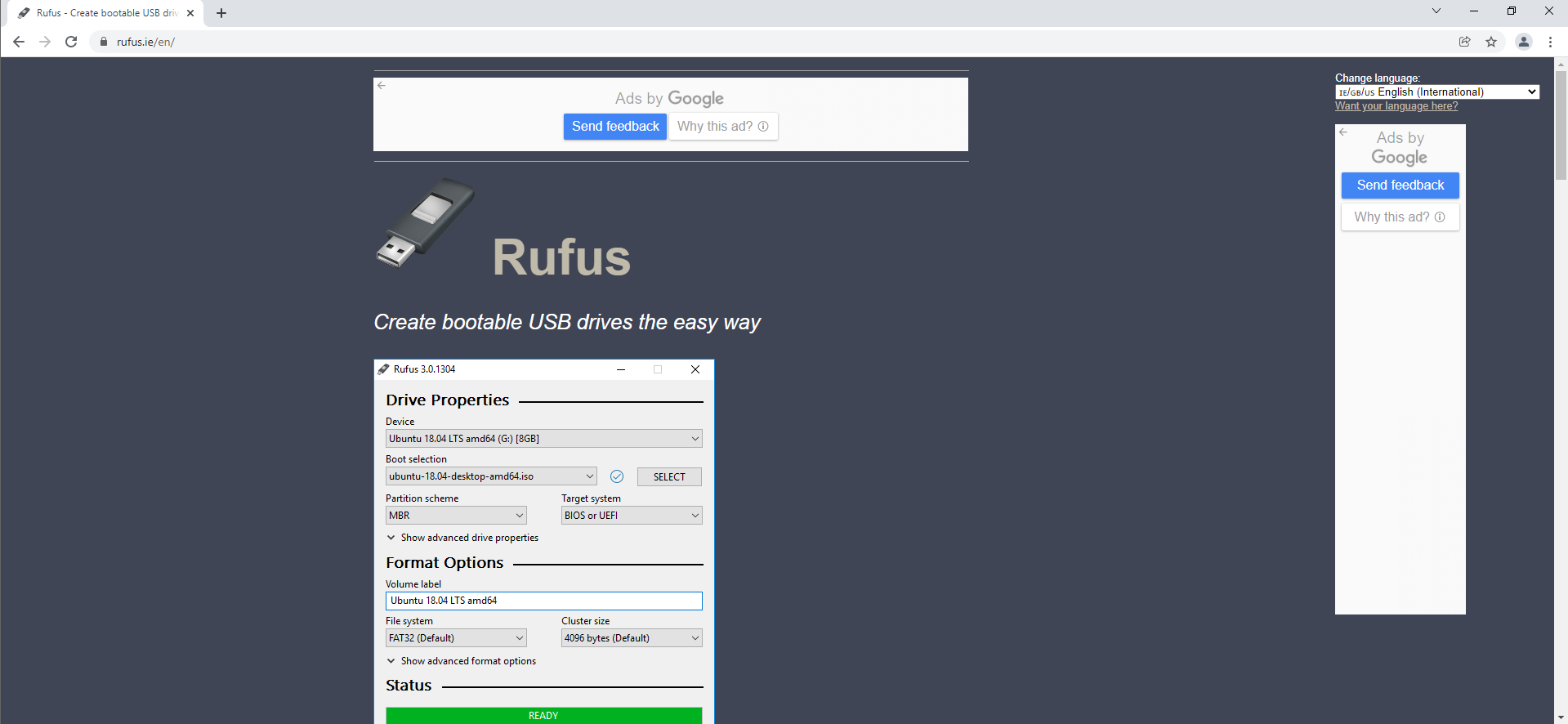Click Why this ad? in sidebar ad
Screen dimensions: 1568x724
1400,217
